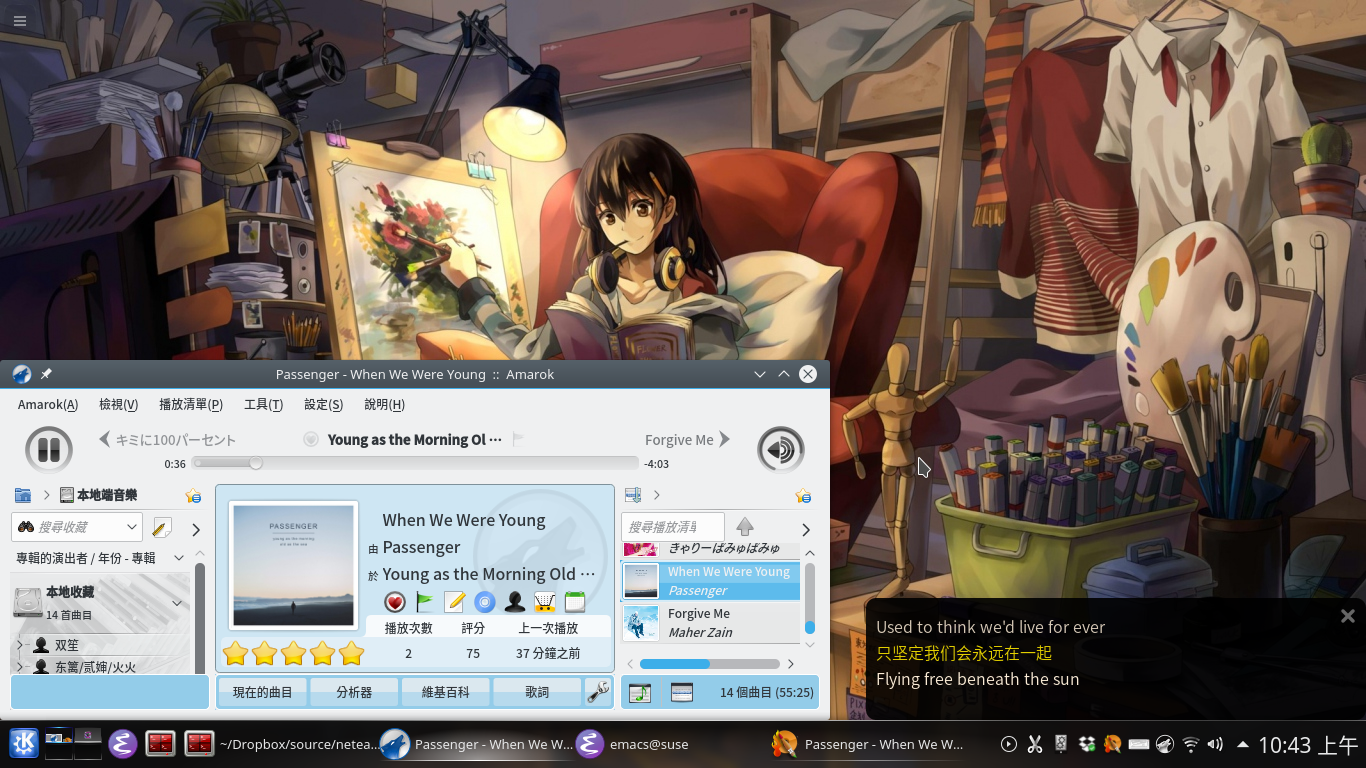Set rating by clicking the fifth star
This screenshot has width=1366, height=768.
(351, 654)
